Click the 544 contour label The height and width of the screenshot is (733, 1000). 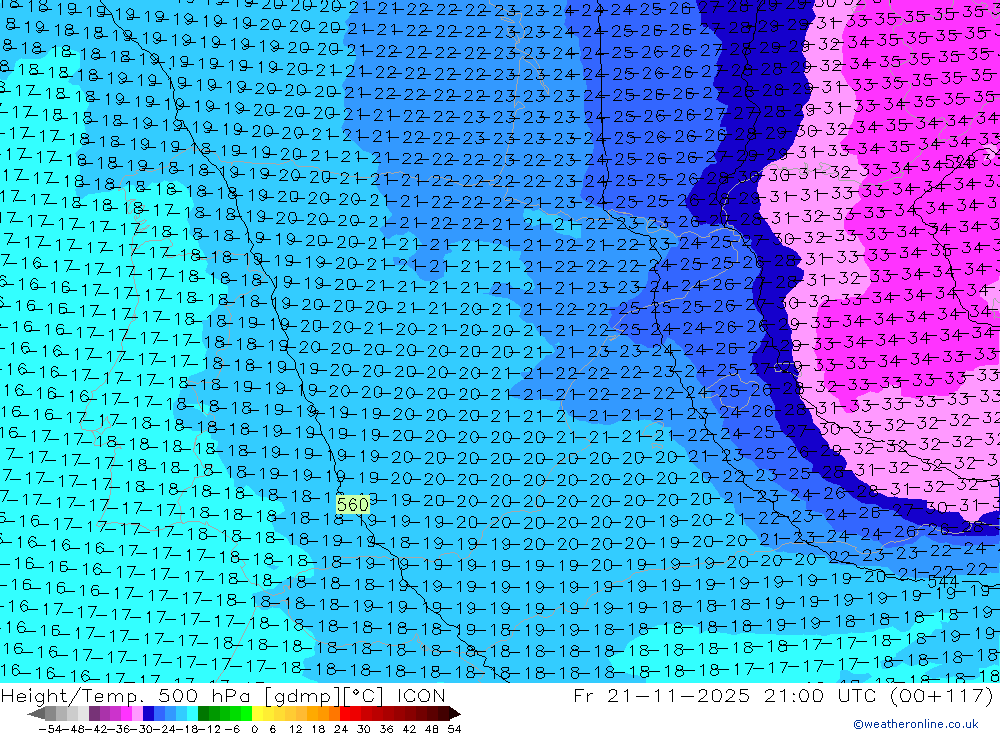click(943, 582)
